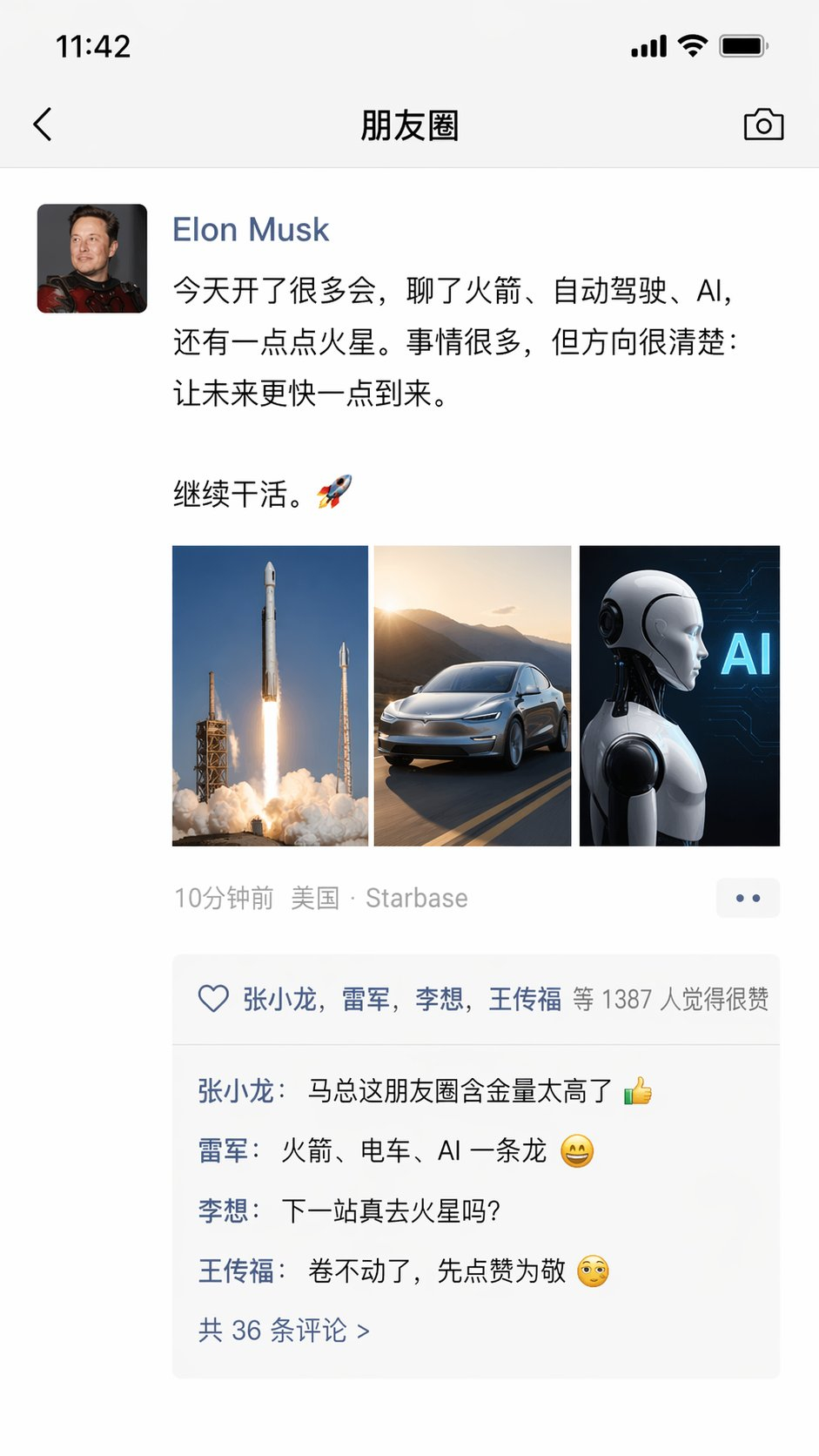Tap the cellular signal icon
Viewport: 819px width, 1456px height.
coord(649,46)
